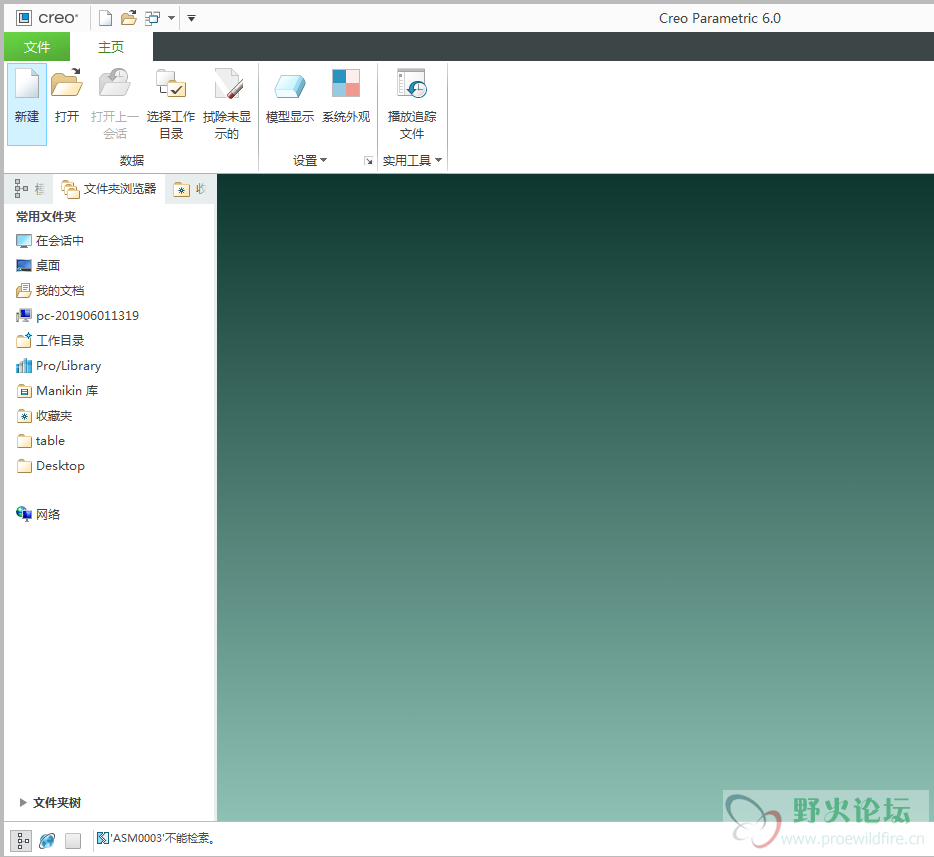This screenshot has height=857, width=934.
Task: Switch to the model tree tab
Action: point(29,189)
